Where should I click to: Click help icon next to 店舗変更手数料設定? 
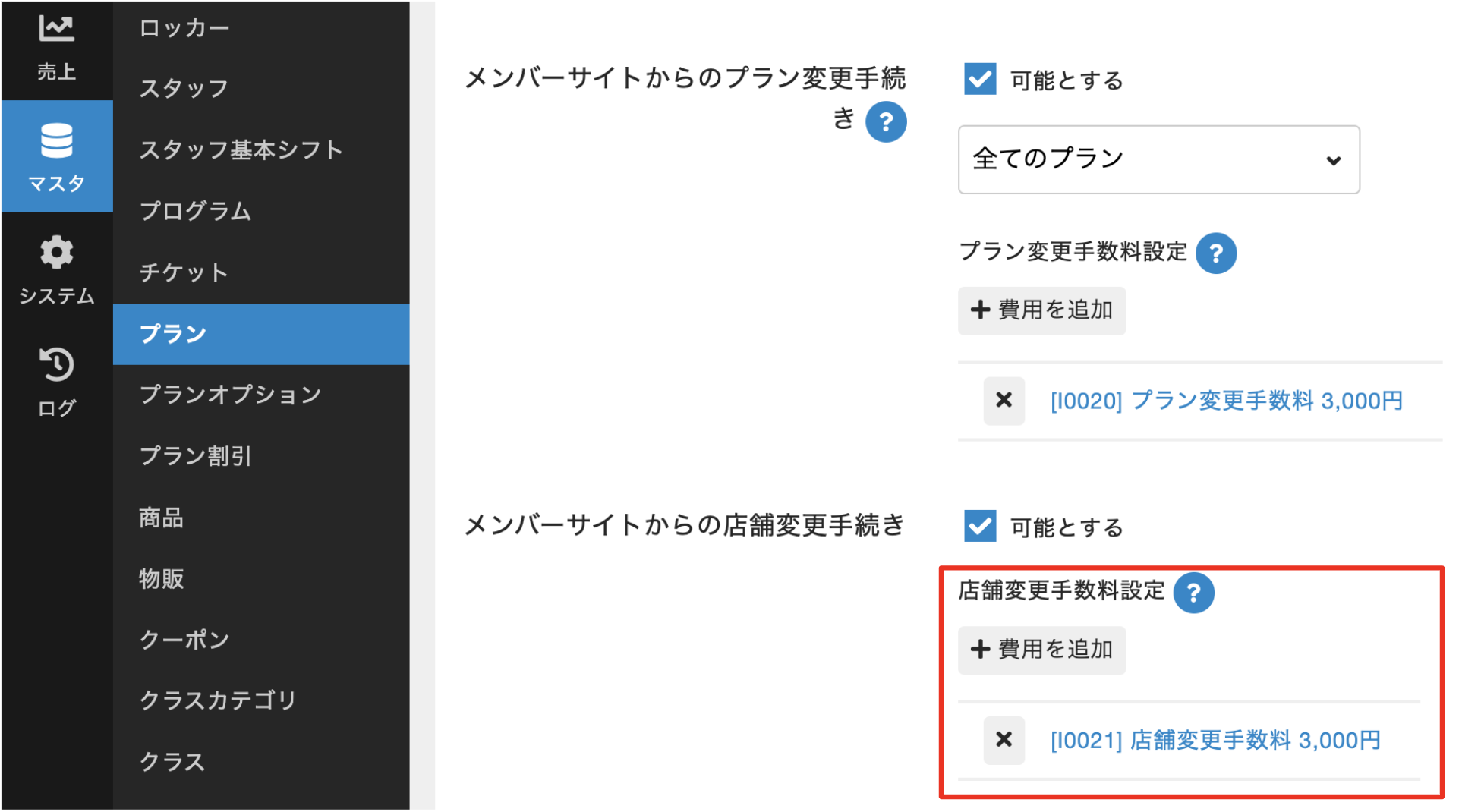(x=1193, y=593)
